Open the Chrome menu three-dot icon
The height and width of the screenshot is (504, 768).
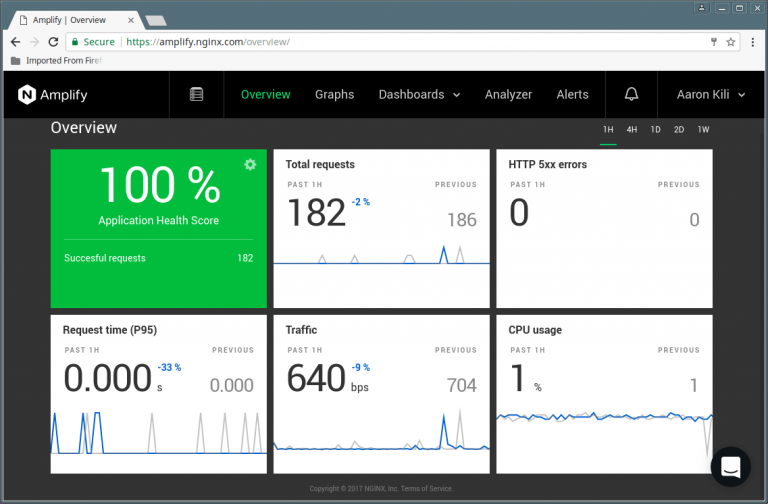click(x=752, y=42)
